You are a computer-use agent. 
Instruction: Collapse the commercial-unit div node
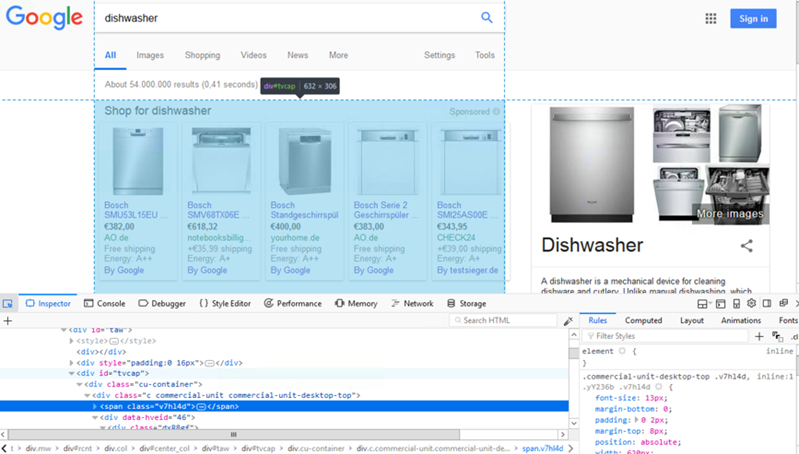coord(87,395)
